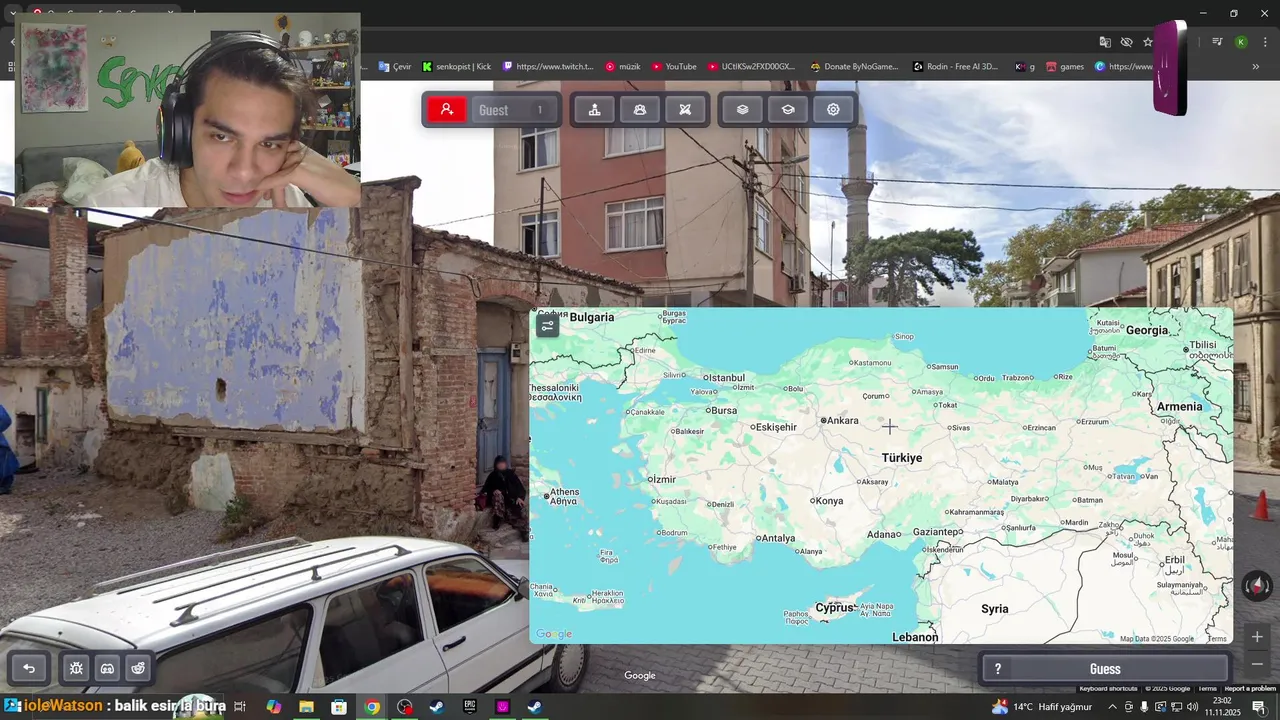The height and width of the screenshot is (720, 1280).
Task: Open the map layers stack icon
Action: point(742,110)
